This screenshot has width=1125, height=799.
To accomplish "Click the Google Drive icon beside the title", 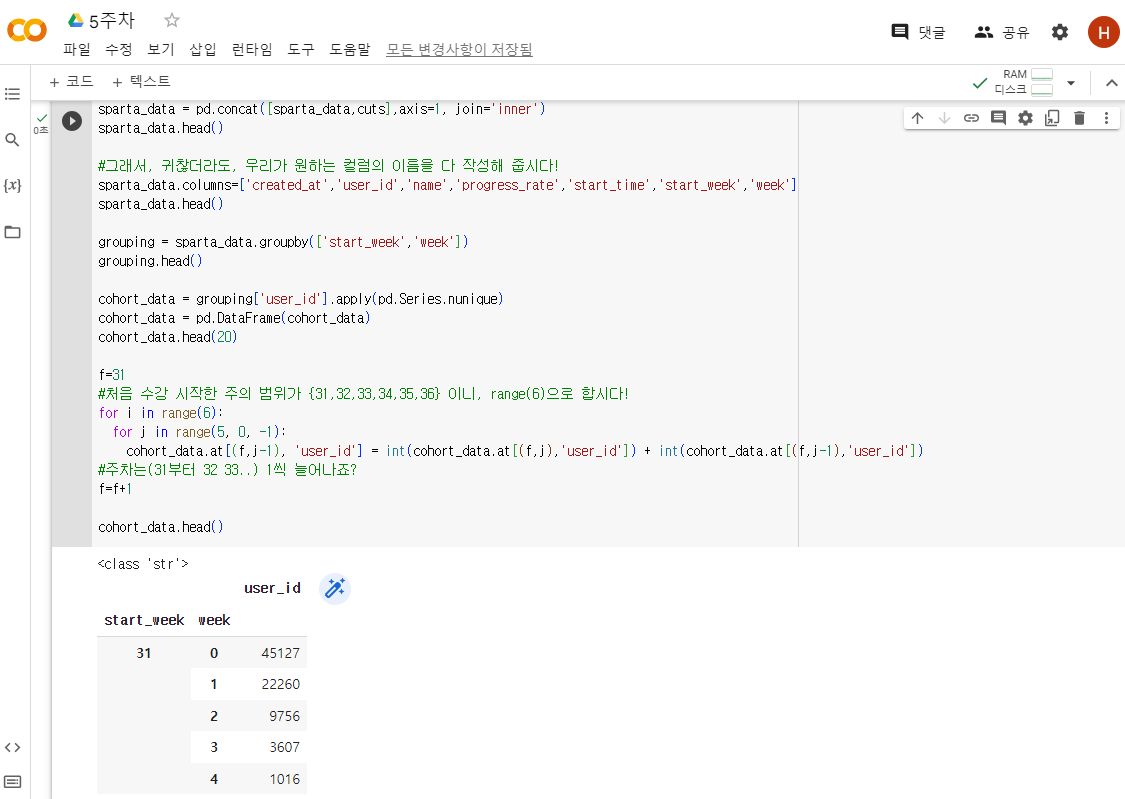I will point(76,20).
